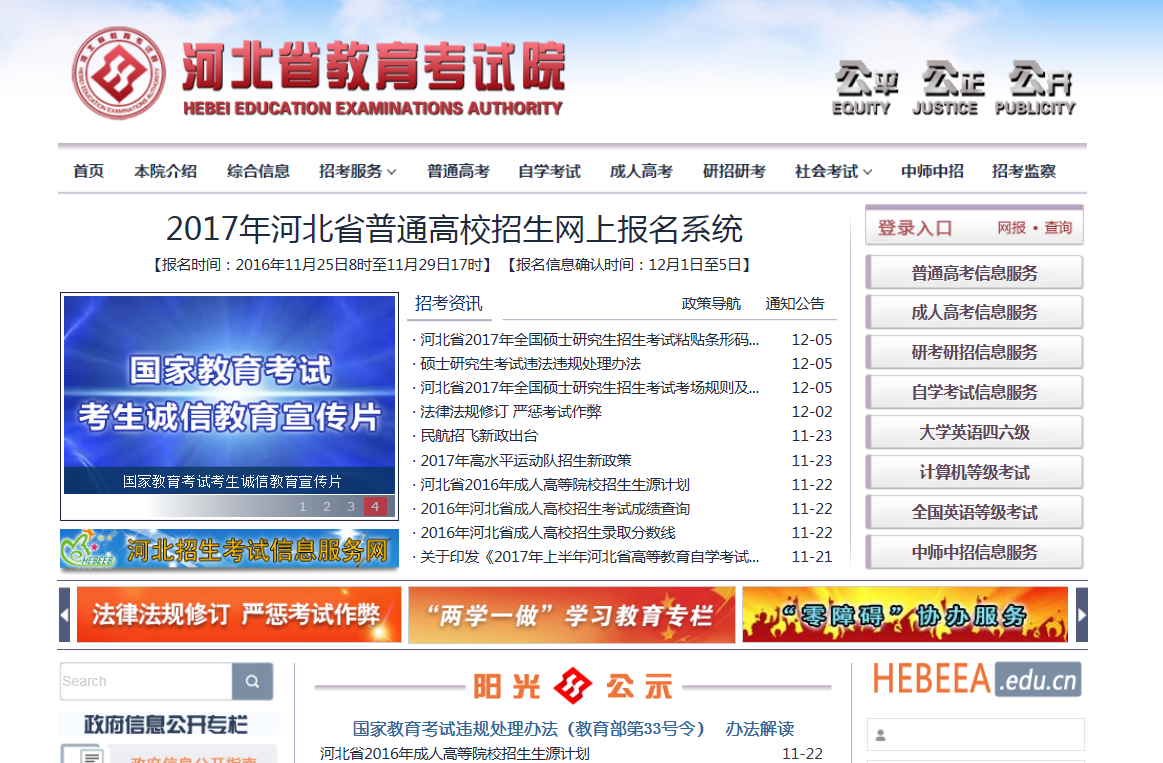1163x763 pixels.
Task: Switch slideshow to slide 3
Action: tap(351, 507)
